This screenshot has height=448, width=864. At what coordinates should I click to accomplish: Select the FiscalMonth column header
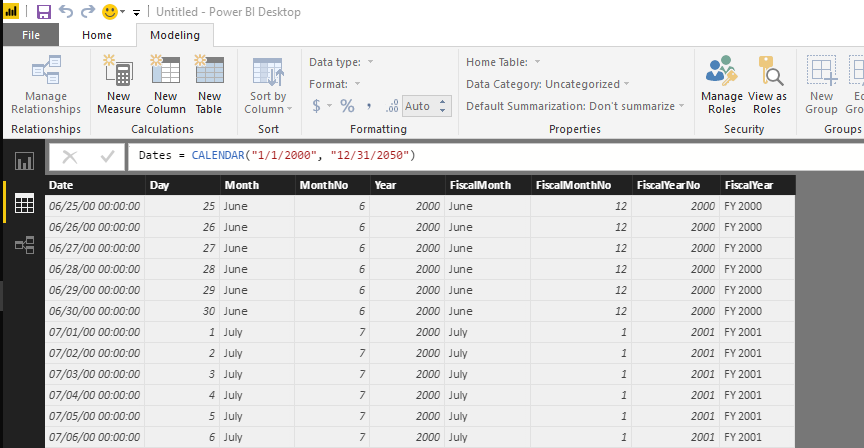488,185
